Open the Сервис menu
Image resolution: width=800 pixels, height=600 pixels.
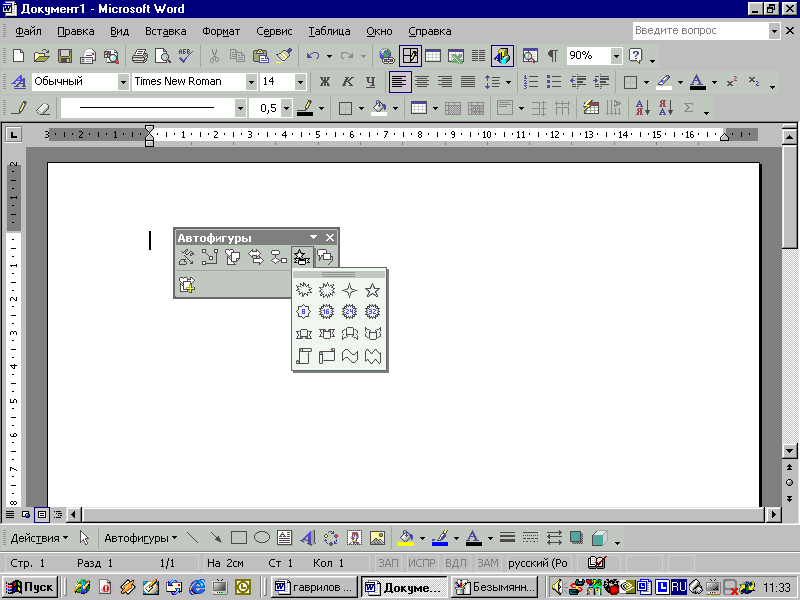(274, 31)
